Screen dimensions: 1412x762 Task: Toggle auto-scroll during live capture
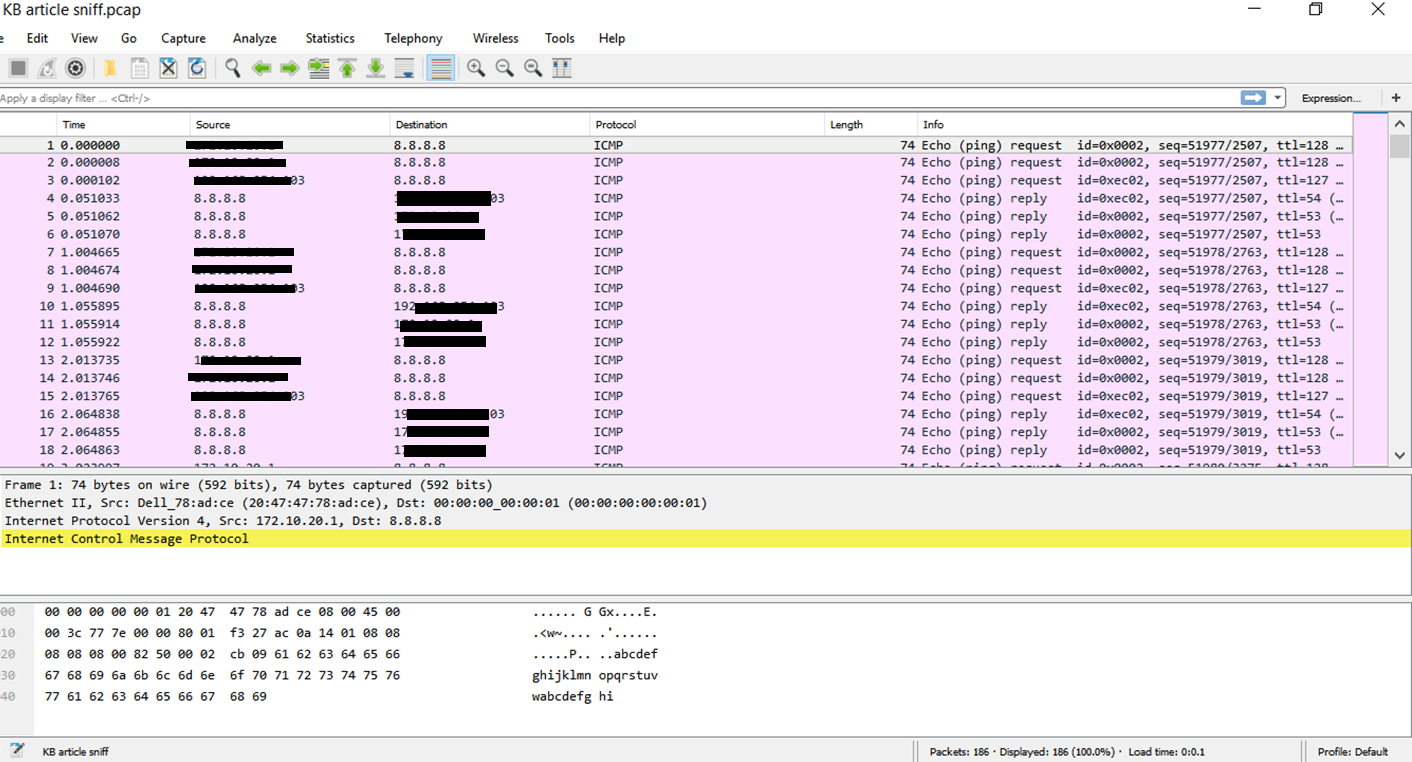pos(405,68)
